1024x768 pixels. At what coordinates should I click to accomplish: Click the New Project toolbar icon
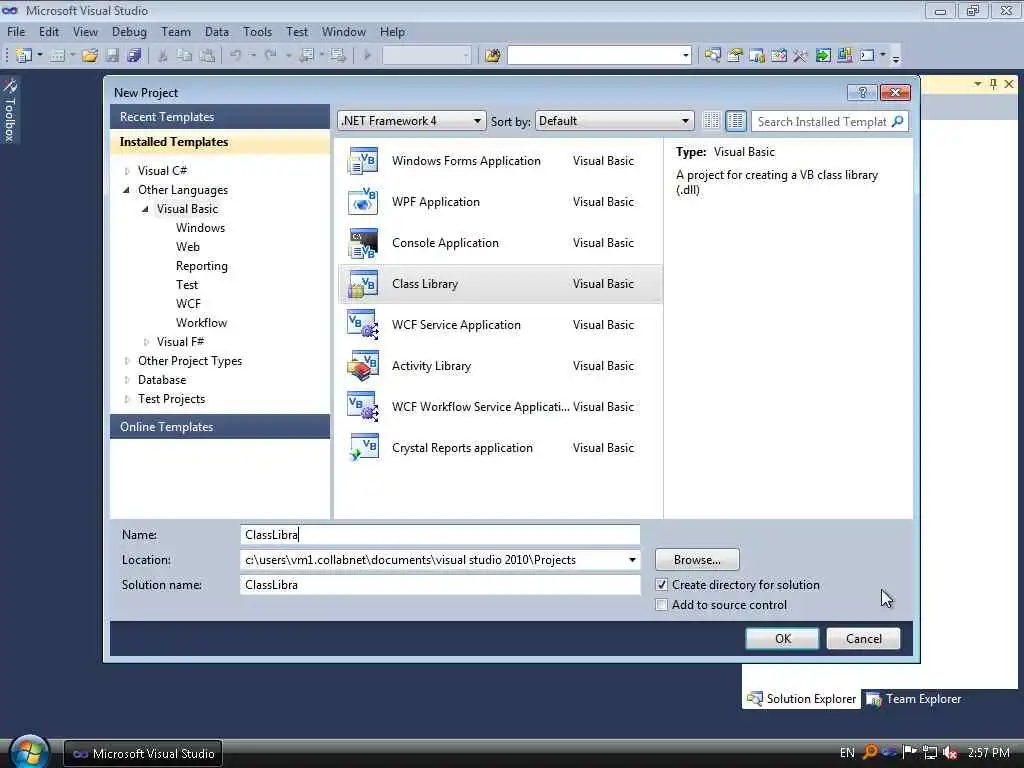point(24,56)
